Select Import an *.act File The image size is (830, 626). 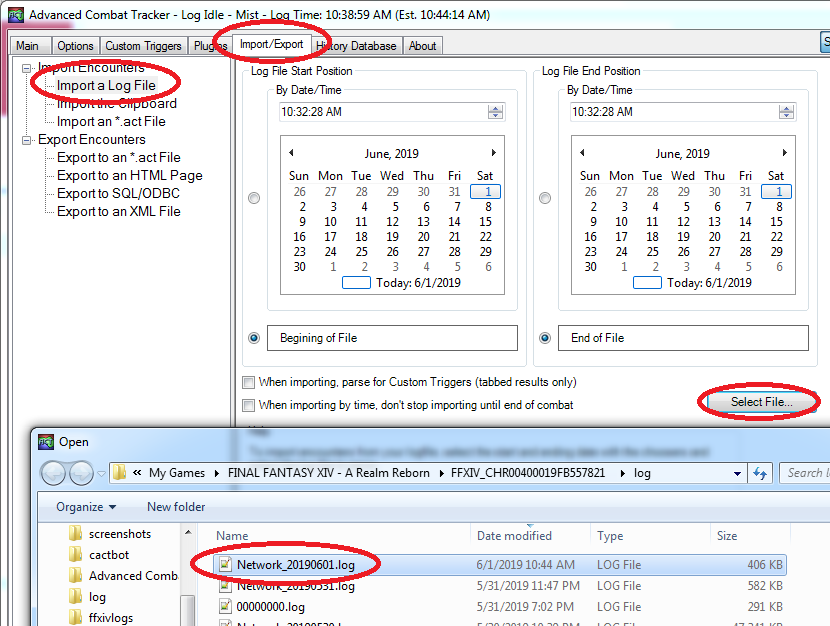click(111, 122)
